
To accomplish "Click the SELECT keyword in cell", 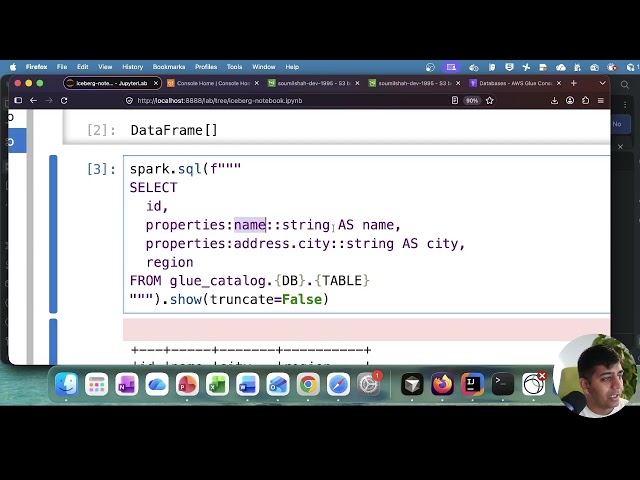I will click(153, 188).
